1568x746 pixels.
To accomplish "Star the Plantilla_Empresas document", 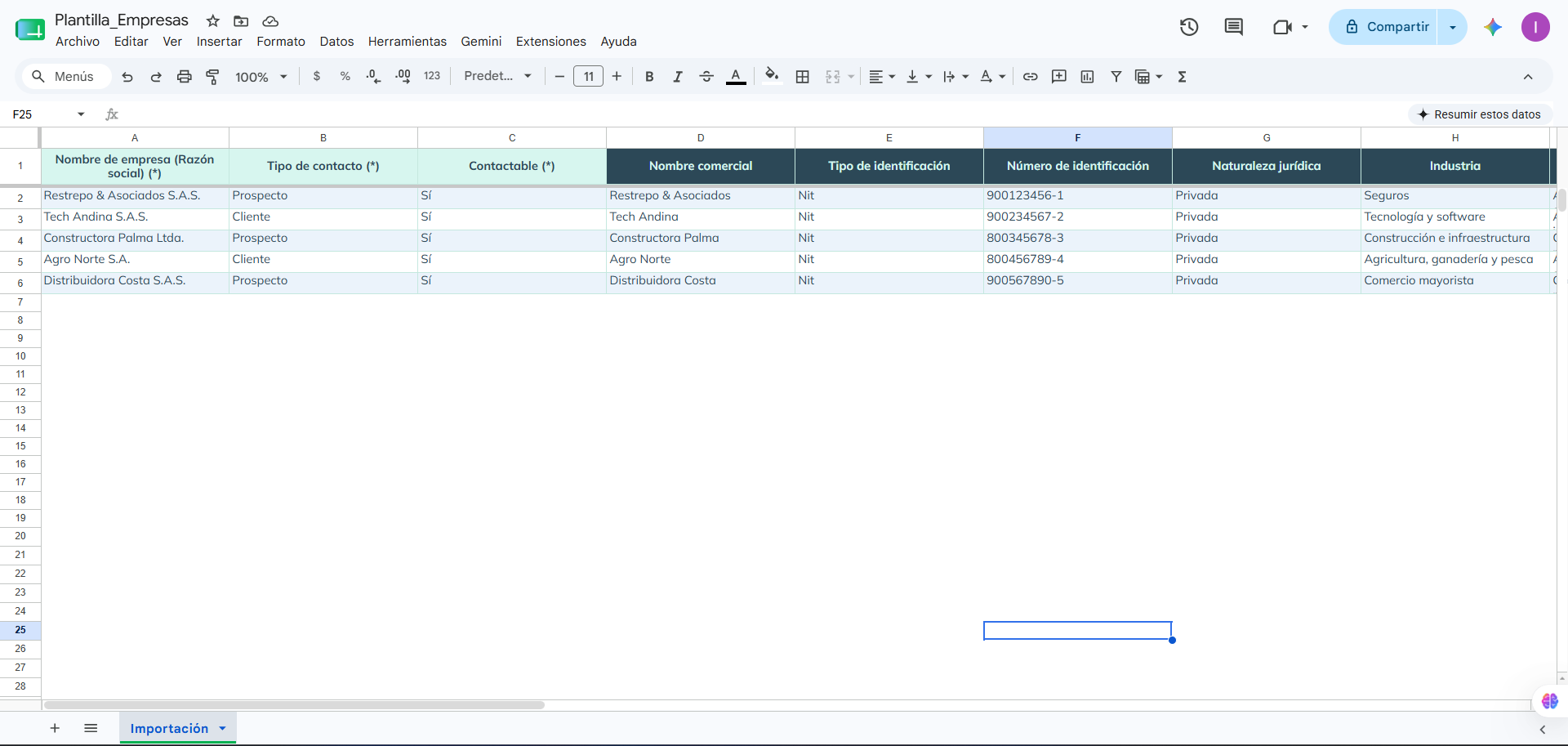I will tap(213, 21).
